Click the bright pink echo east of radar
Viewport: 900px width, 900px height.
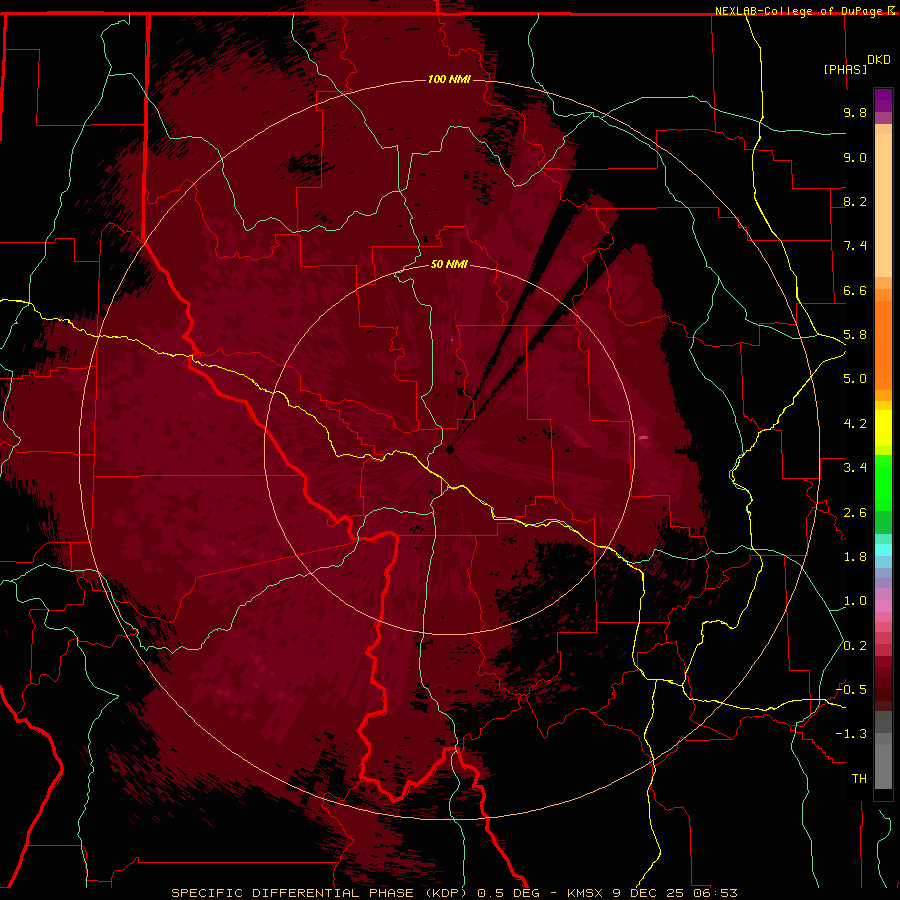(643, 437)
